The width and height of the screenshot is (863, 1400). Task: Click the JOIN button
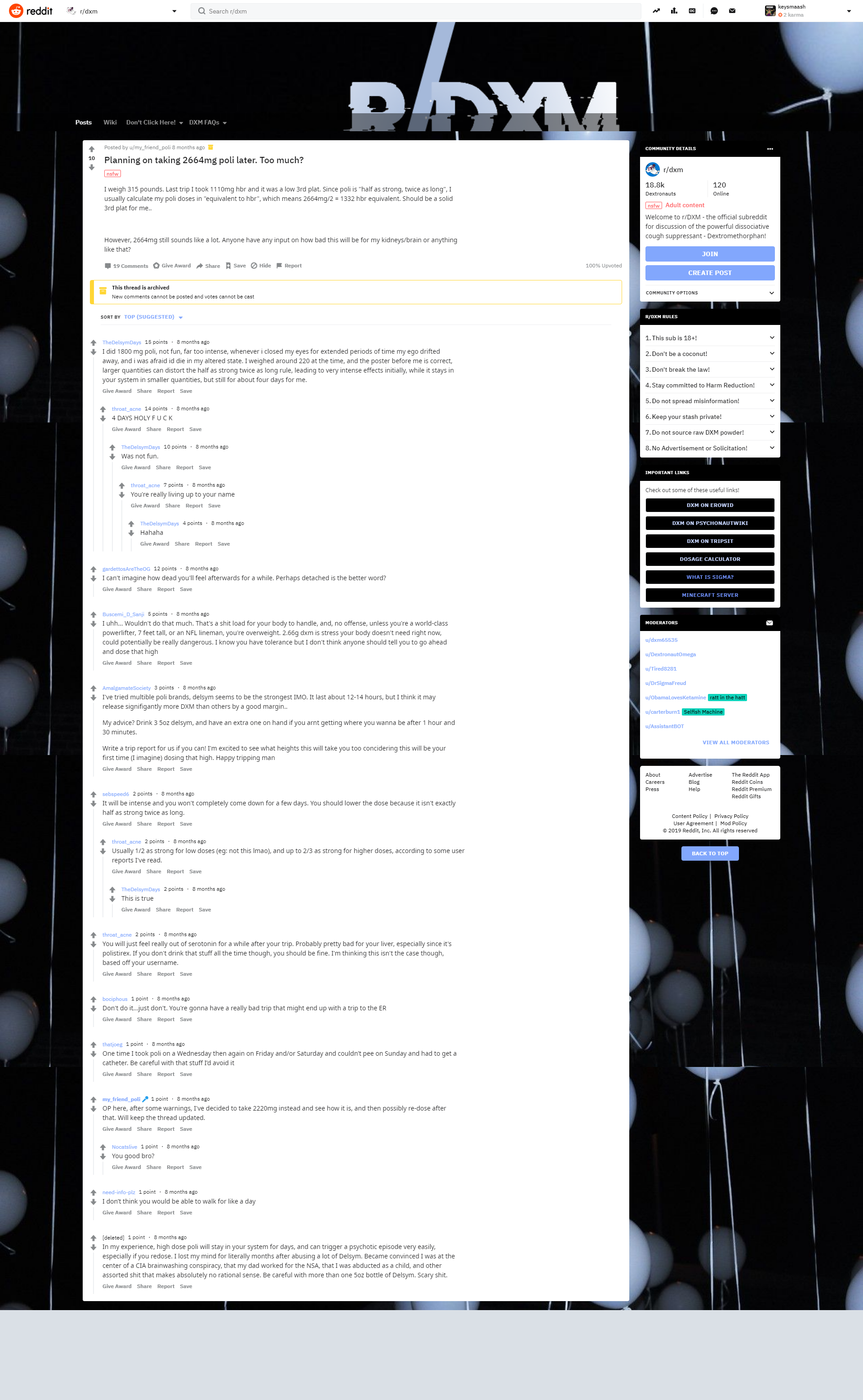click(x=710, y=254)
